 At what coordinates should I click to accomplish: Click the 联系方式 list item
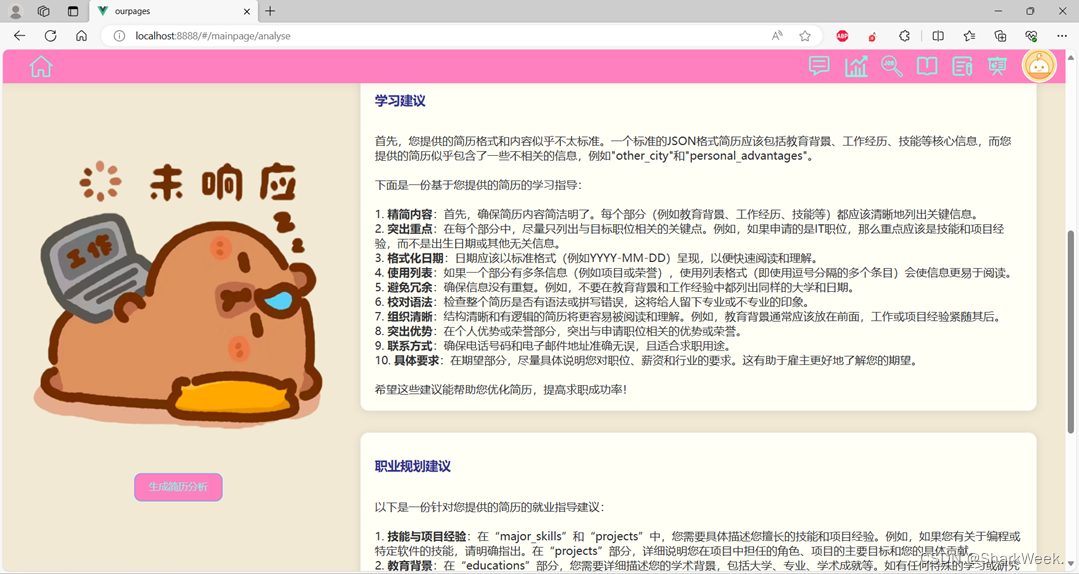(553, 346)
